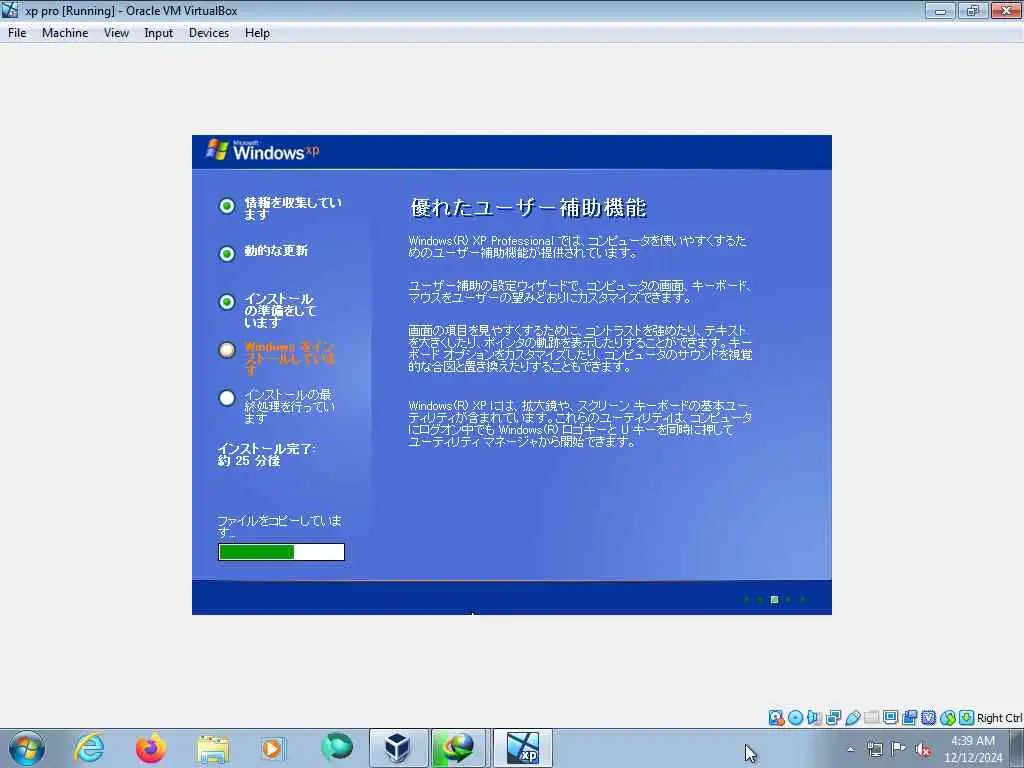Screen dimensions: 1024x768
Task: Restore down the VirtualBox window
Action: tap(973, 10)
